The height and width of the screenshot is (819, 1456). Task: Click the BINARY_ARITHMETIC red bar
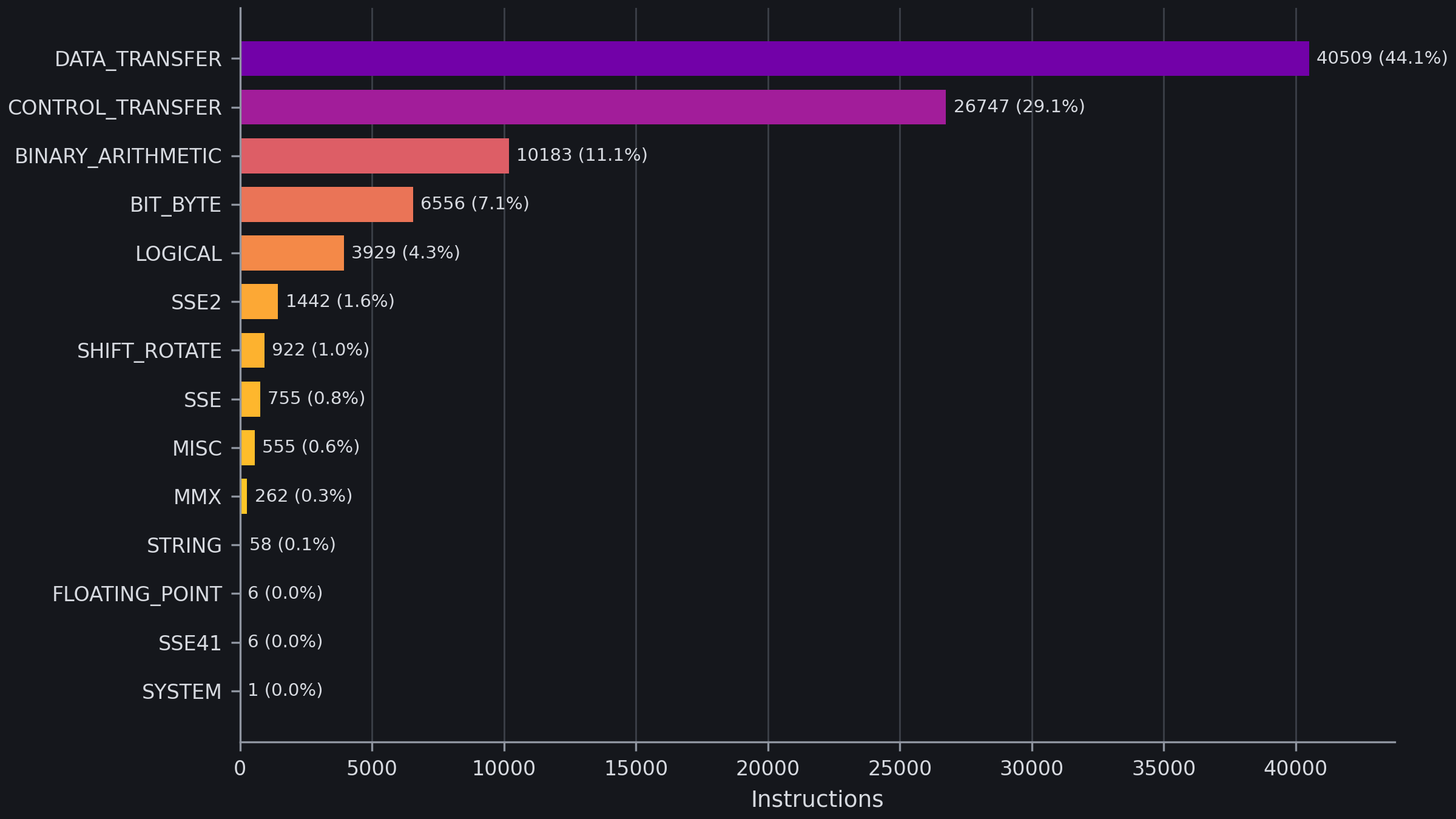375,156
